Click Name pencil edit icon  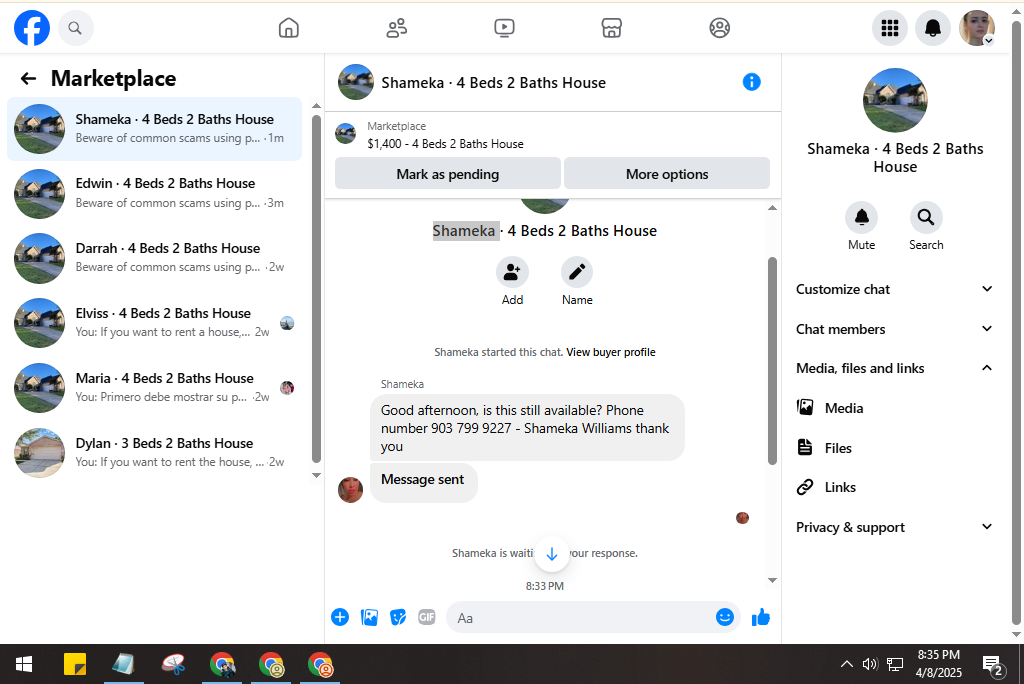tap(577, 272)
